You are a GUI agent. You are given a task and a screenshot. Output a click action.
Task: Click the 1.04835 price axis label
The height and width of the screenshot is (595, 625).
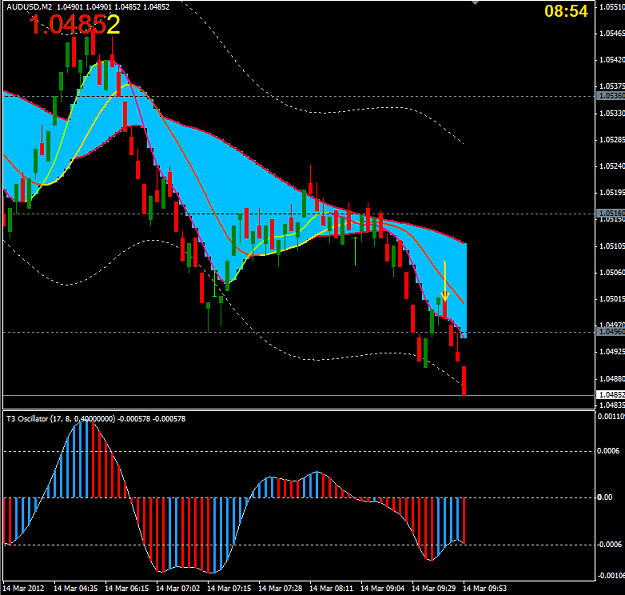pos(612,405)
